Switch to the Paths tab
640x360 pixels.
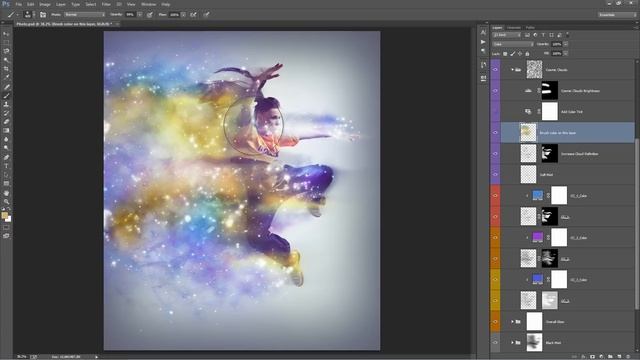[x=530, y=28]
